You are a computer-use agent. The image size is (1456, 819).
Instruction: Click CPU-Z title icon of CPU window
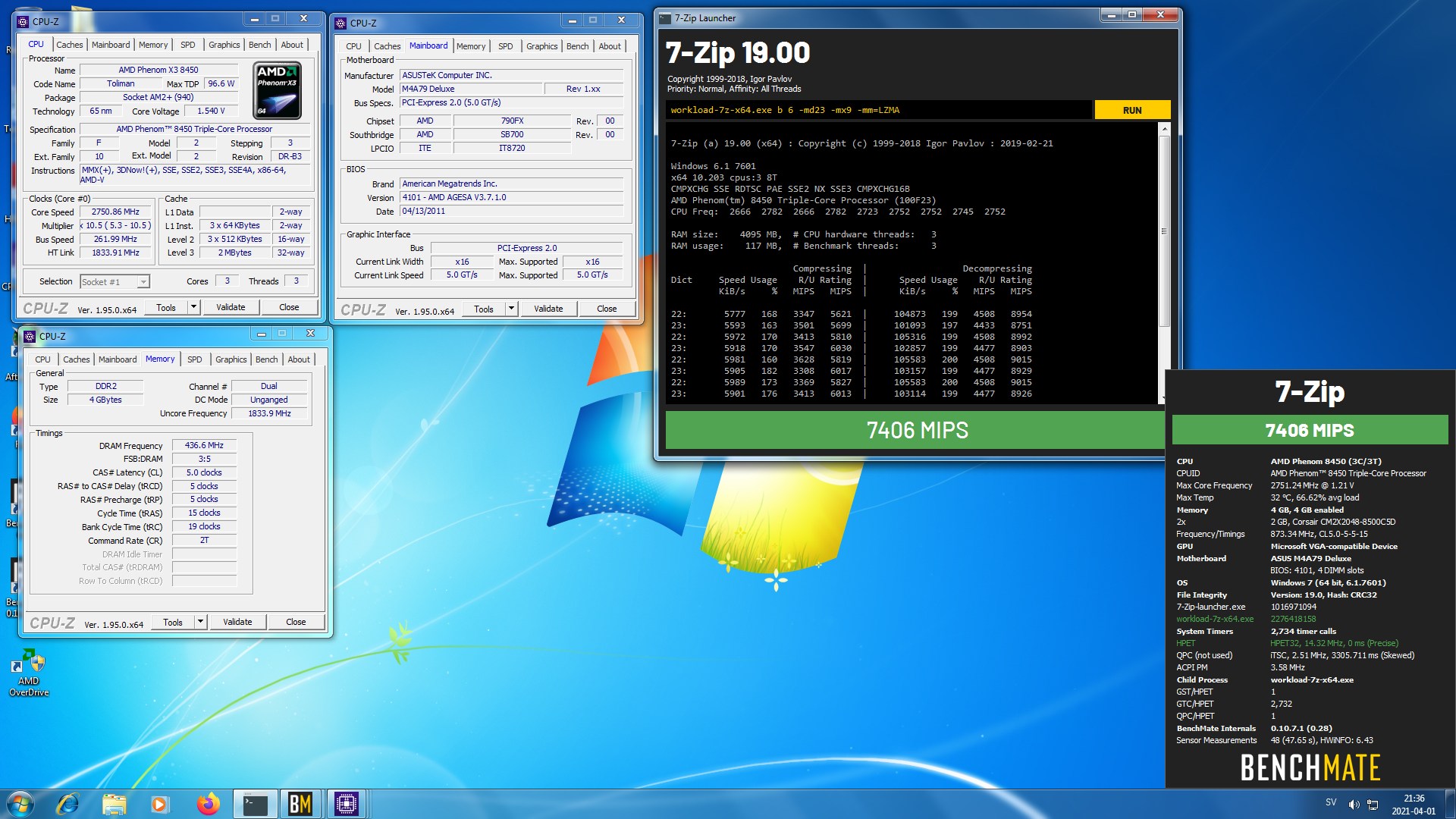tap(23, 21)
